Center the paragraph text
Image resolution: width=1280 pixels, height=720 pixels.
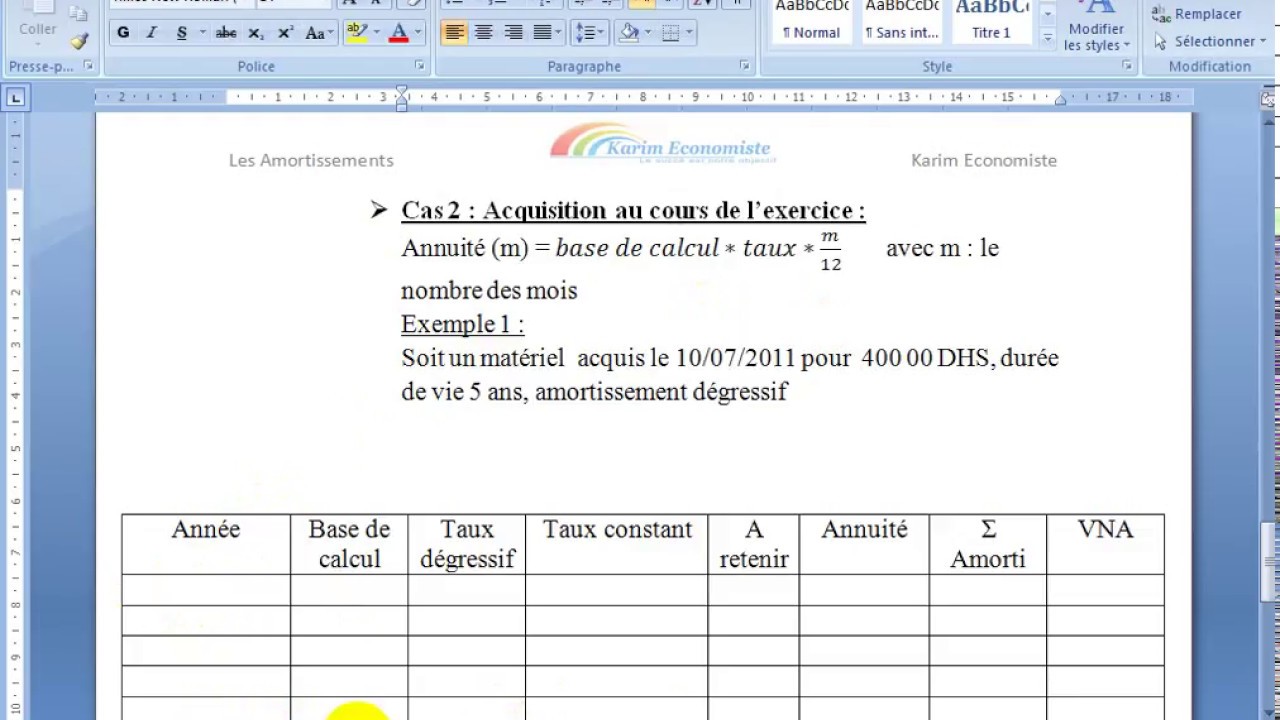(x=483, y=33)
